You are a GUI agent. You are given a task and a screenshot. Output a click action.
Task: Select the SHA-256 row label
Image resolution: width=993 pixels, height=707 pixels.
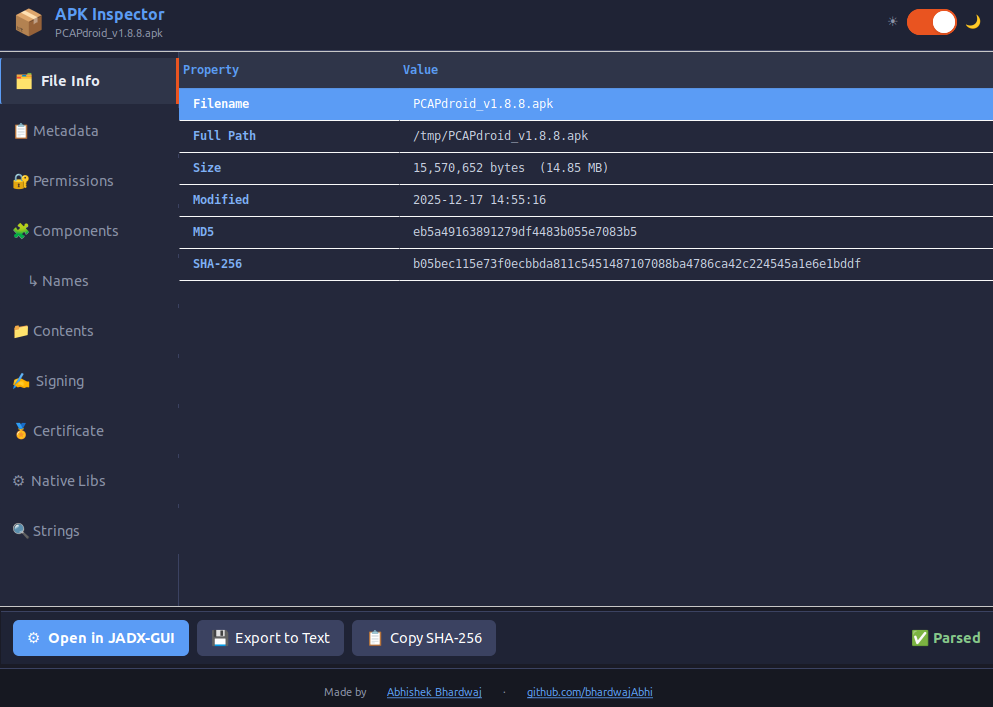[217, 264]
